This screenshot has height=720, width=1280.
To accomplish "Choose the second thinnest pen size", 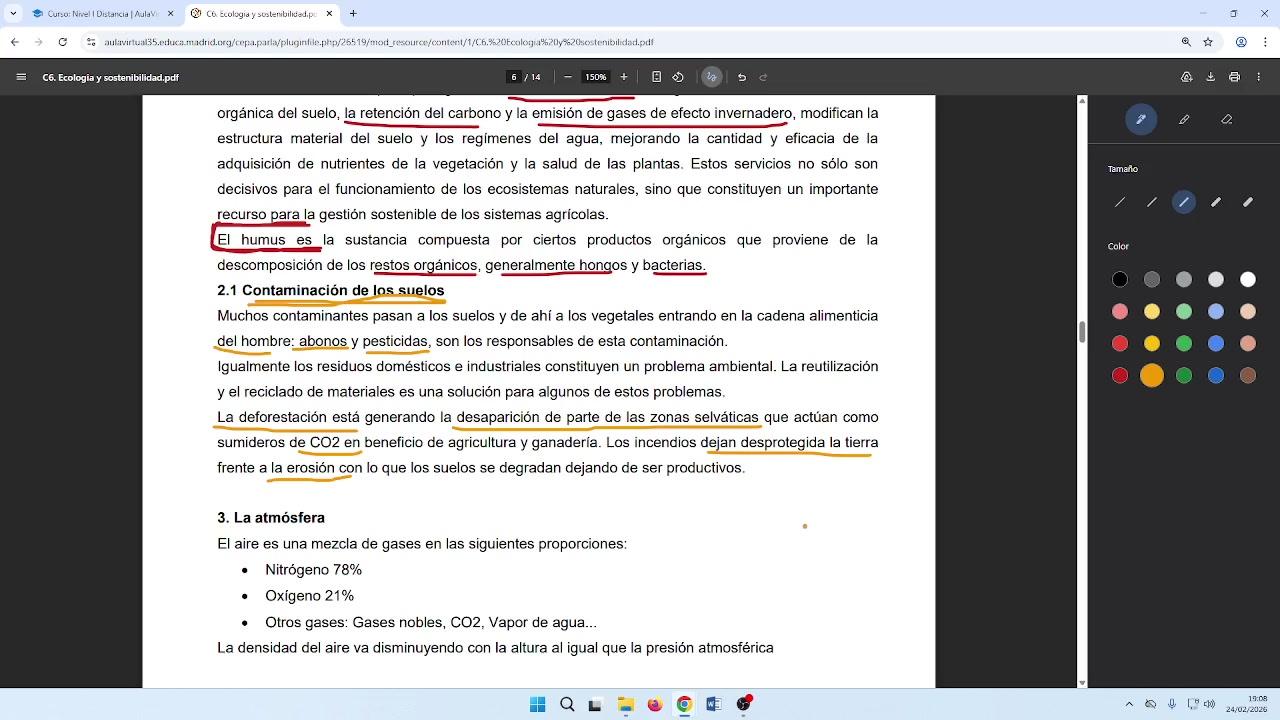I will pyautogui.click(x=1152, y=202).
